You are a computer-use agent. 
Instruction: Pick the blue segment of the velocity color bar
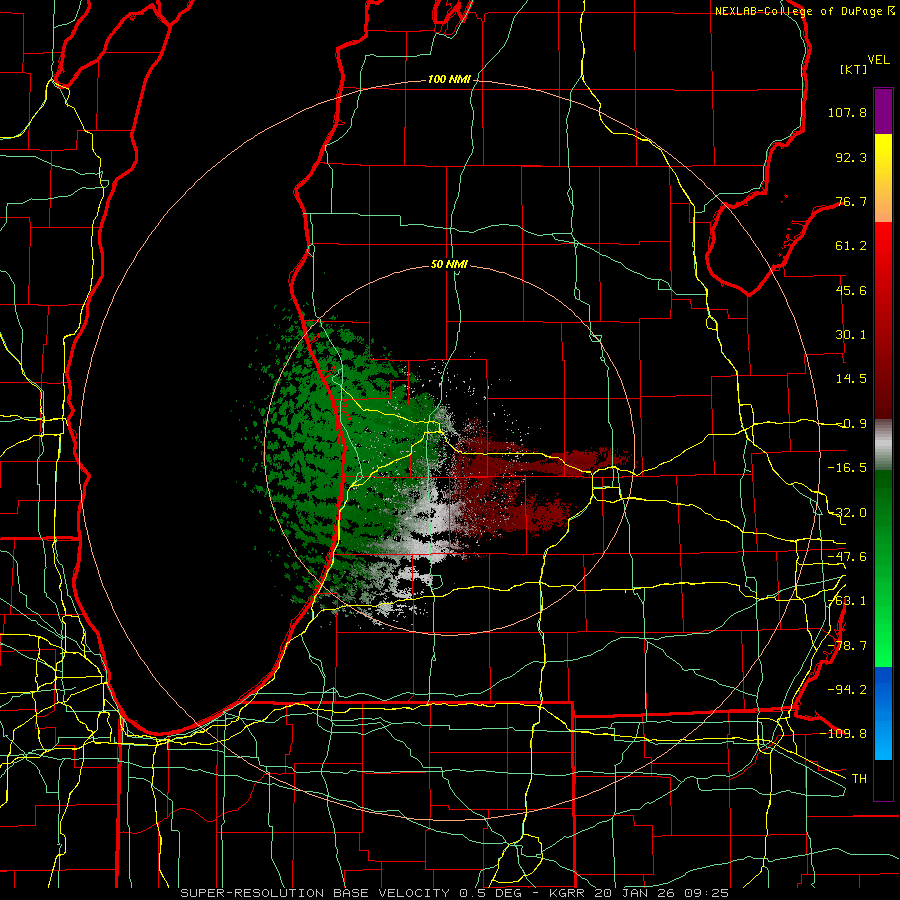(883, 713)
